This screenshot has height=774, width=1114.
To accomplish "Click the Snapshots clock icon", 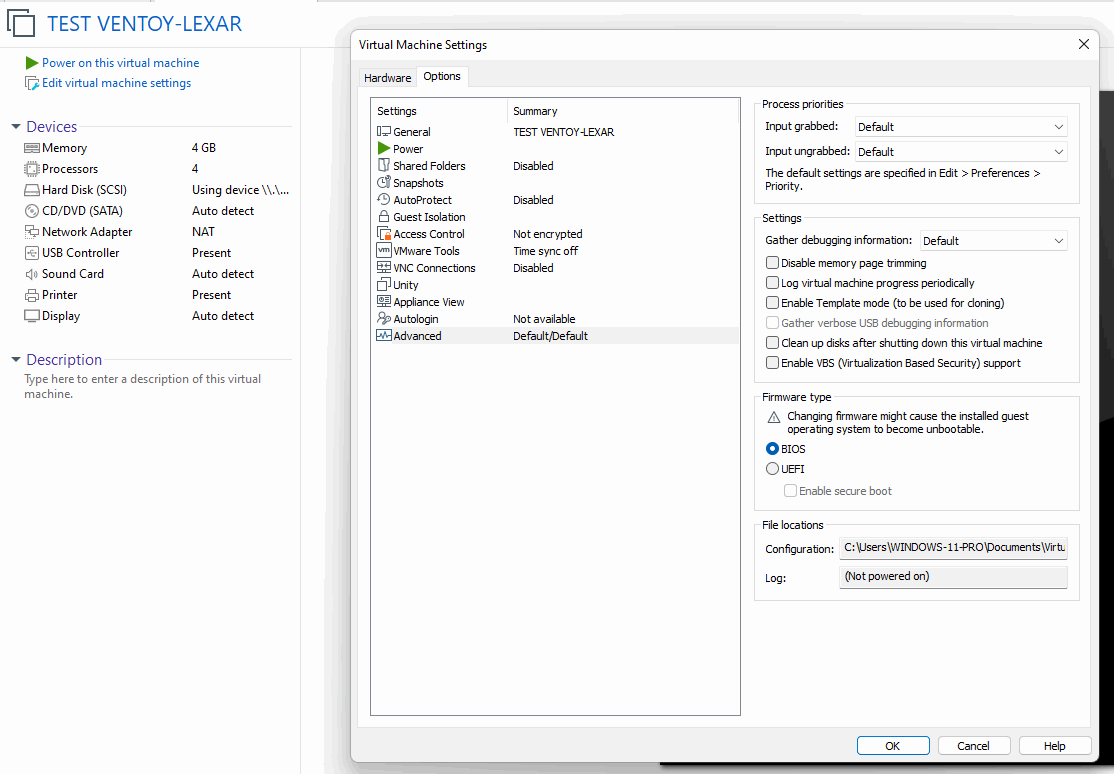I will click(x=384, y=183).
